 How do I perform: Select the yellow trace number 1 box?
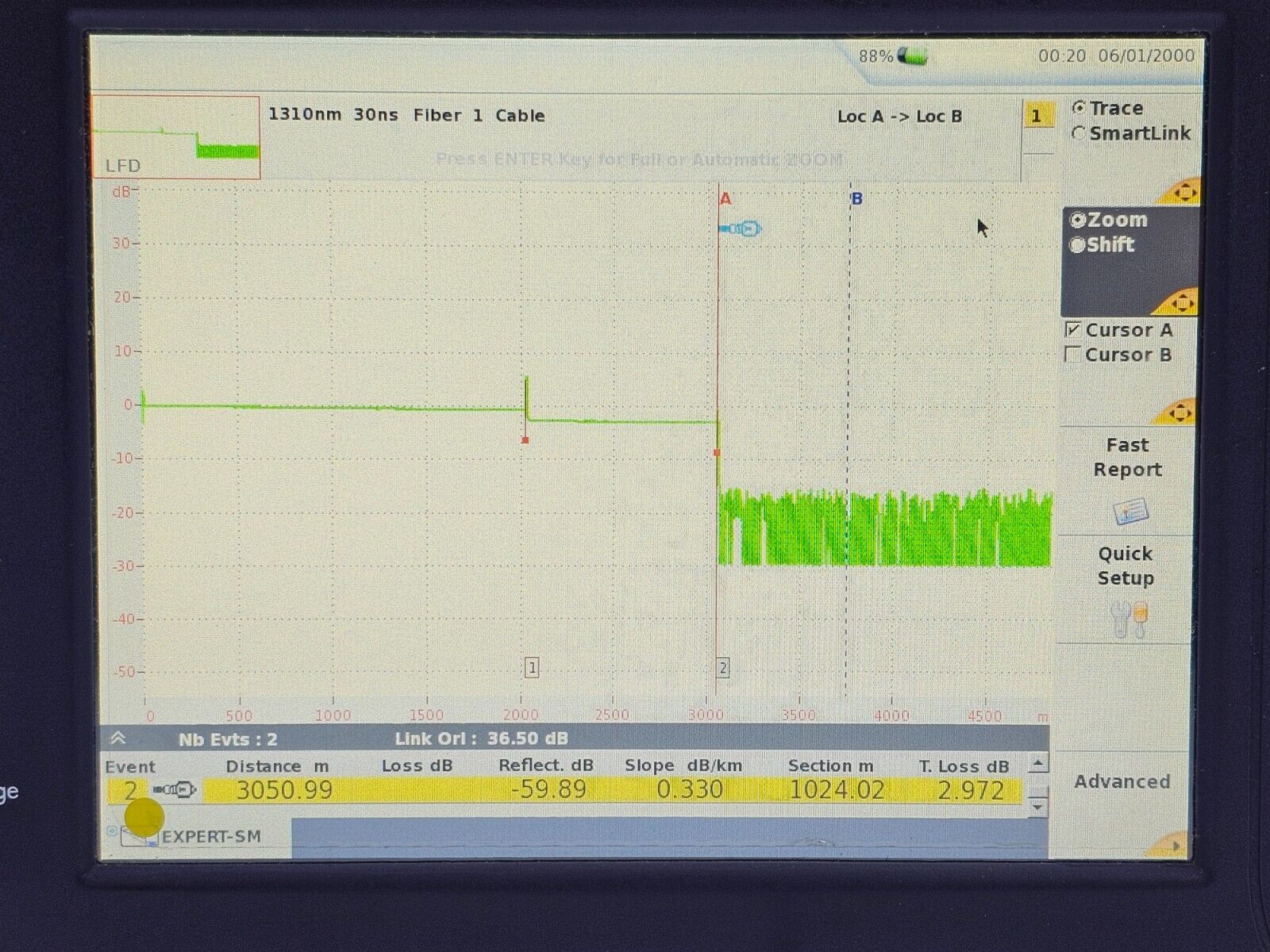pos(1036,117)
